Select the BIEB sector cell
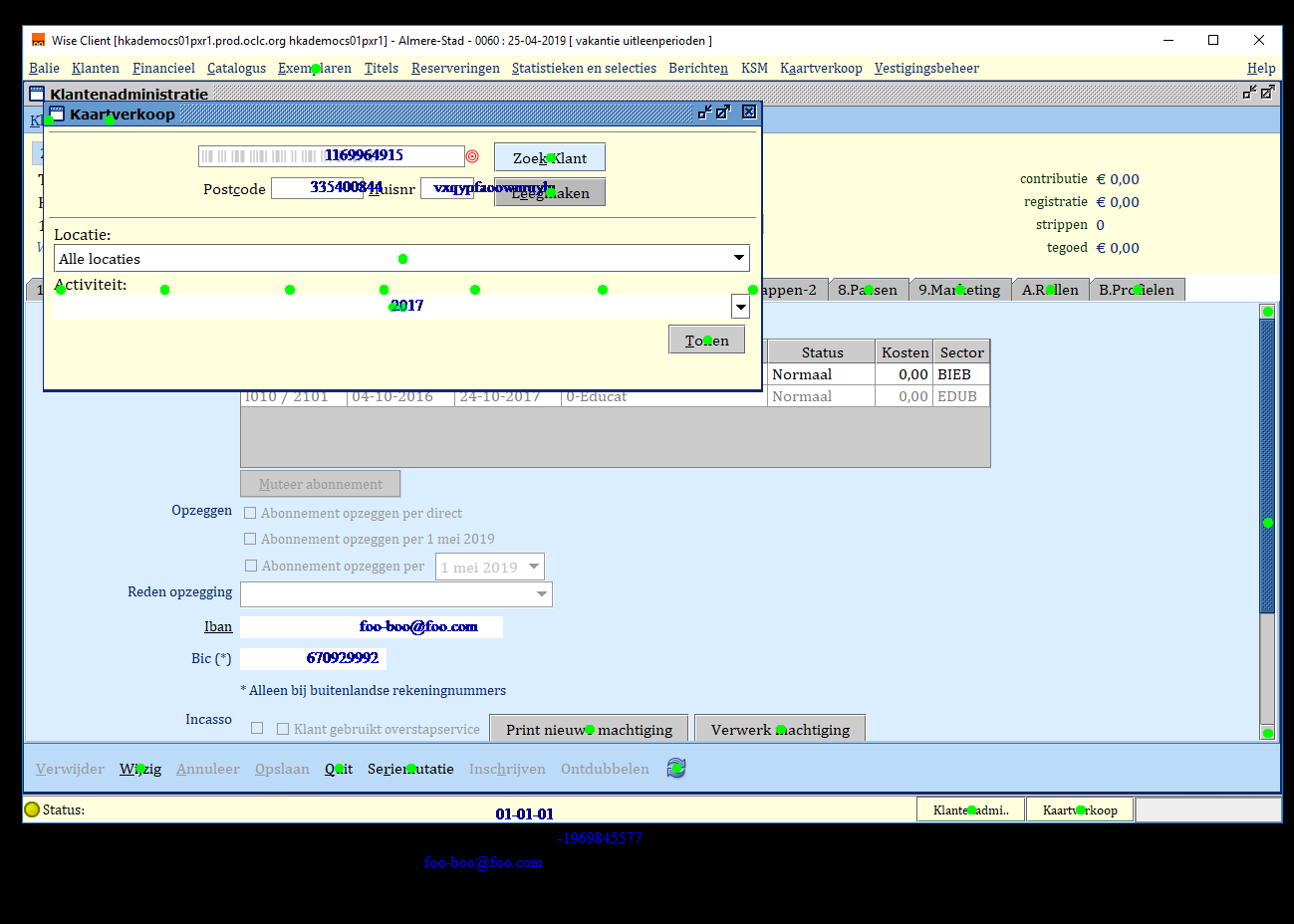1294x924 pixels. point(961,374)
